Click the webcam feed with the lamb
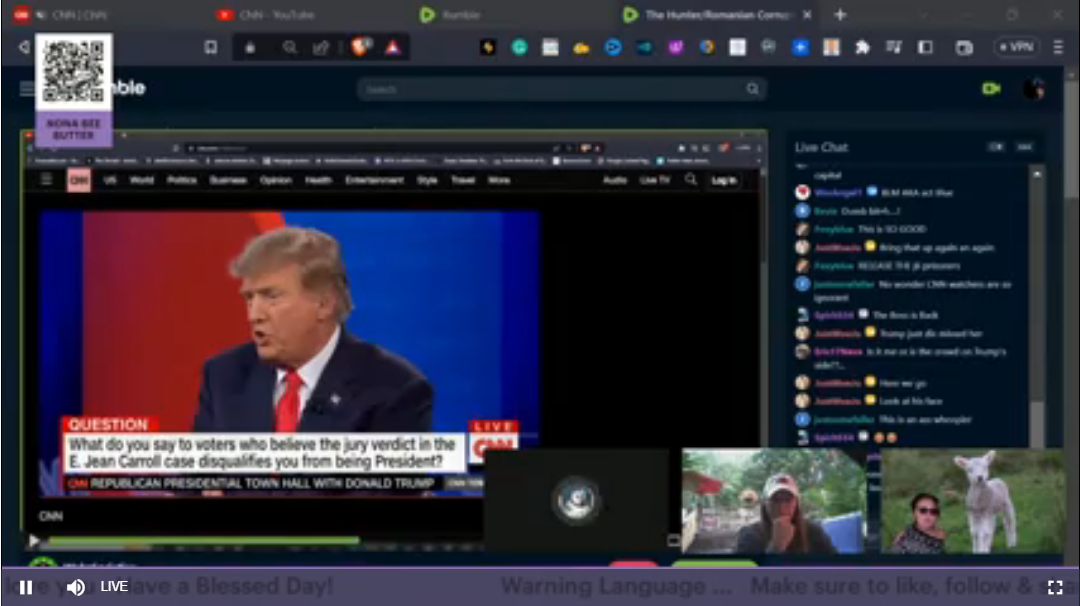Screen dimensions: 1080x606 (973, 501)
